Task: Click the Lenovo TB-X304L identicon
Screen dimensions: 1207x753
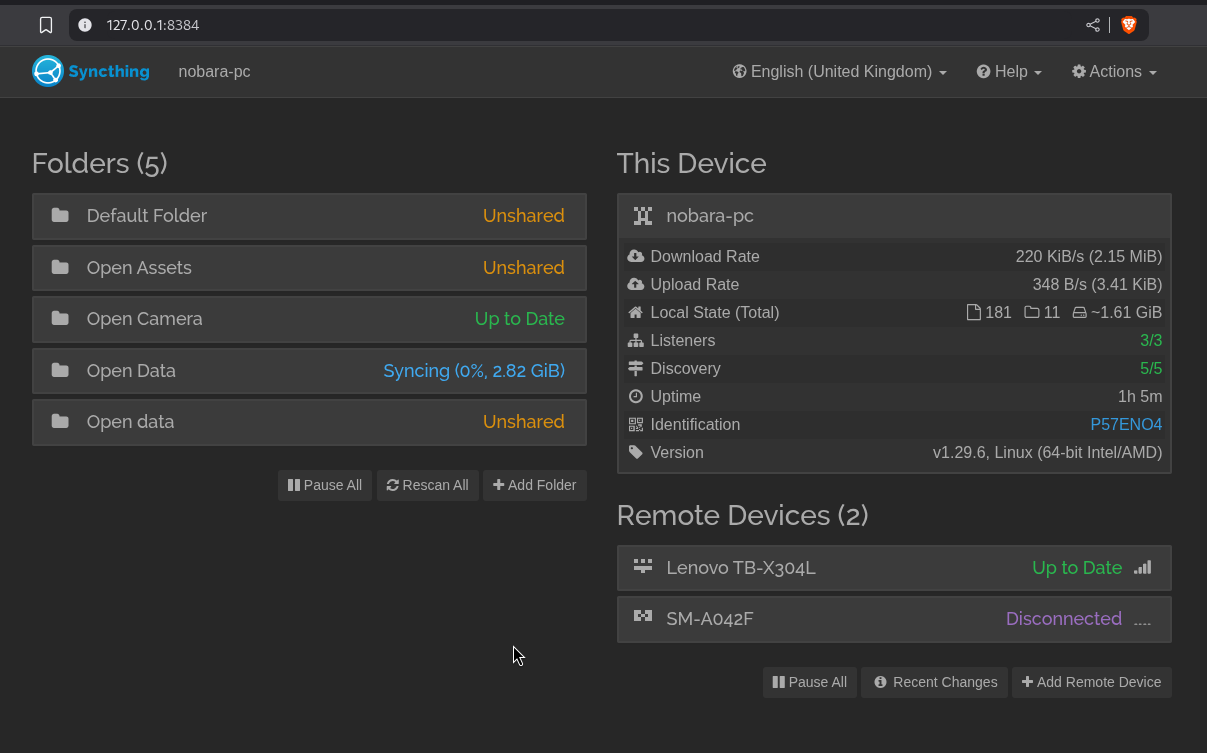Action: coord(643,566)
